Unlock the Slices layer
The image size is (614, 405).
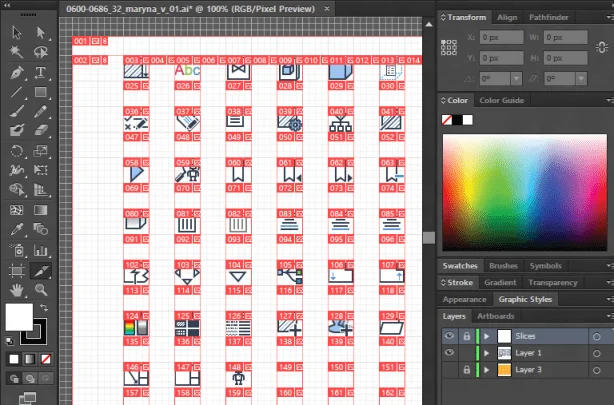click(466, 336)
